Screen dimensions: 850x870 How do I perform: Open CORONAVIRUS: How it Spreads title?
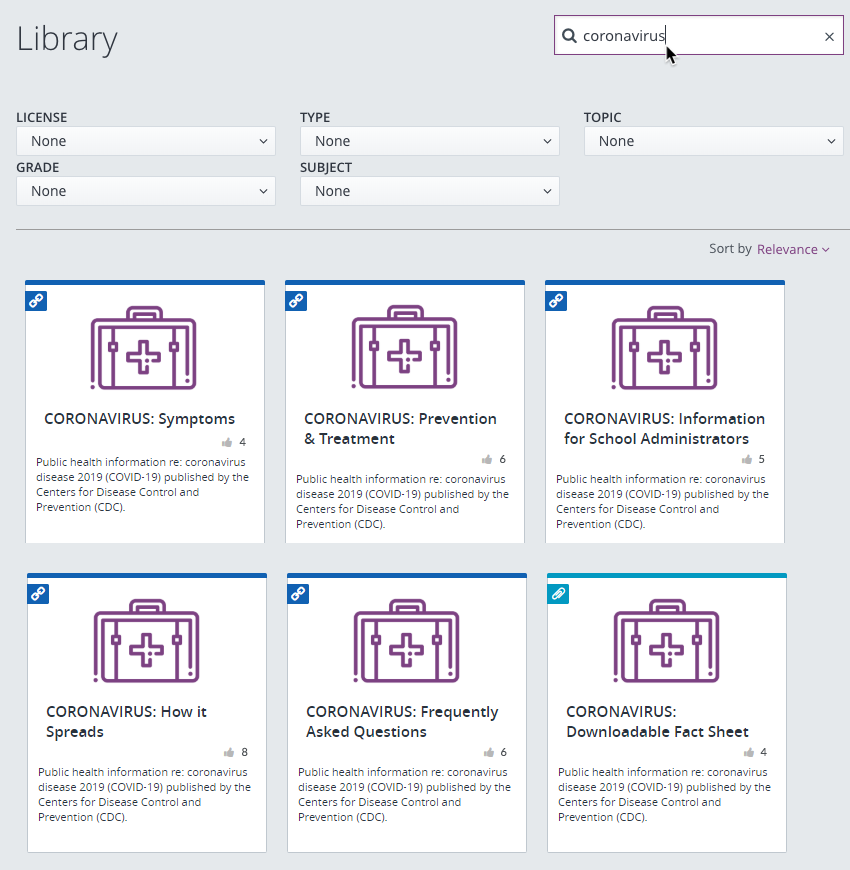click(127, 722)
